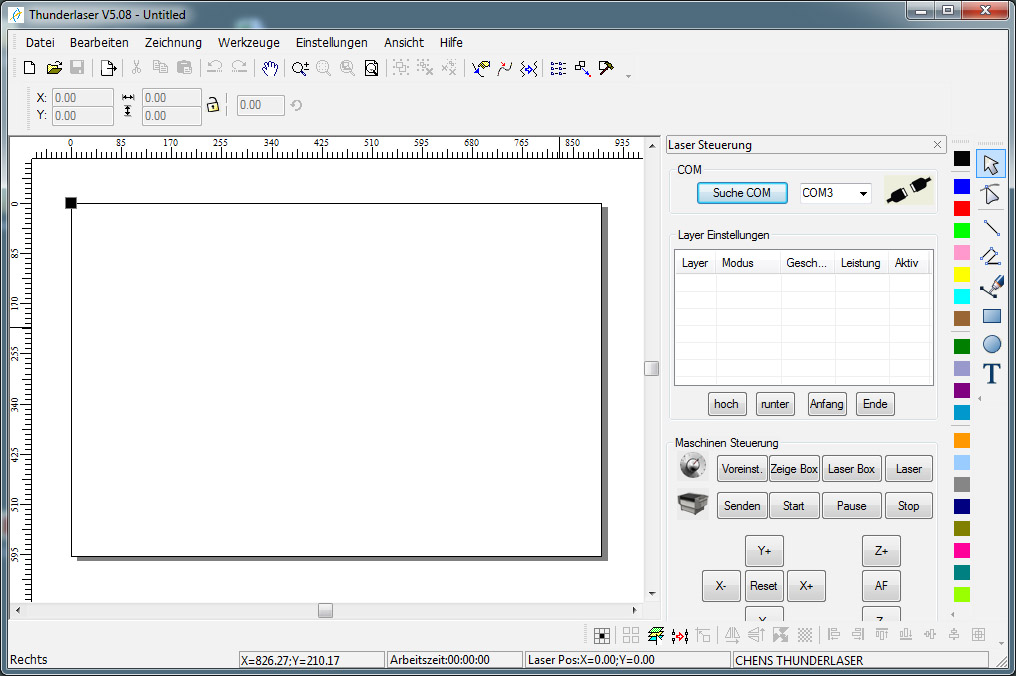
Task: Open the Einstellungen menu
Action: 331,42
